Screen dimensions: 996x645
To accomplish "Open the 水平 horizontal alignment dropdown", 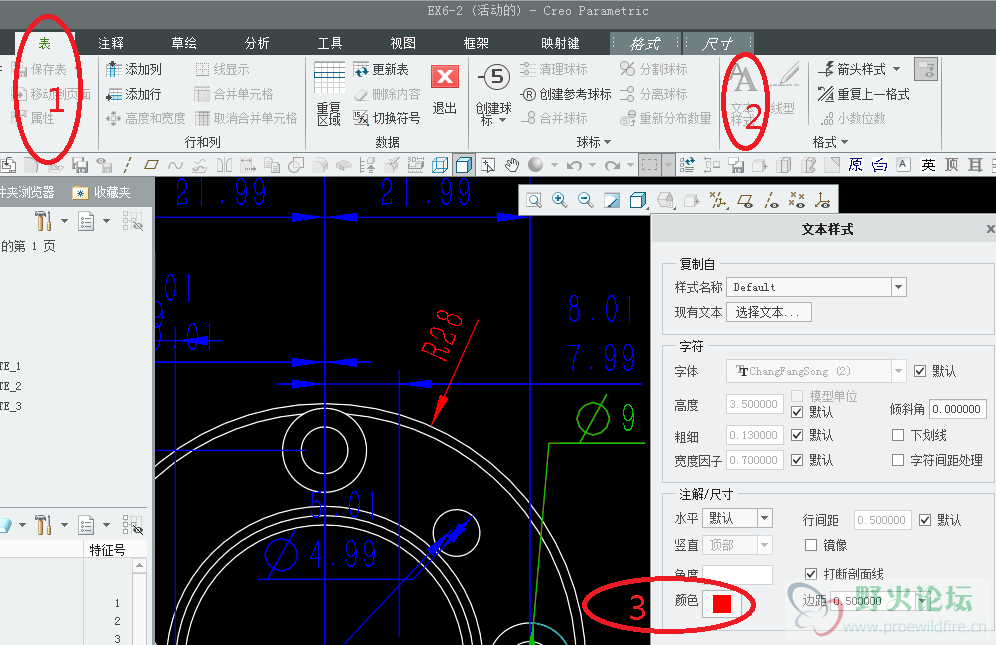I will pos(765,519).
